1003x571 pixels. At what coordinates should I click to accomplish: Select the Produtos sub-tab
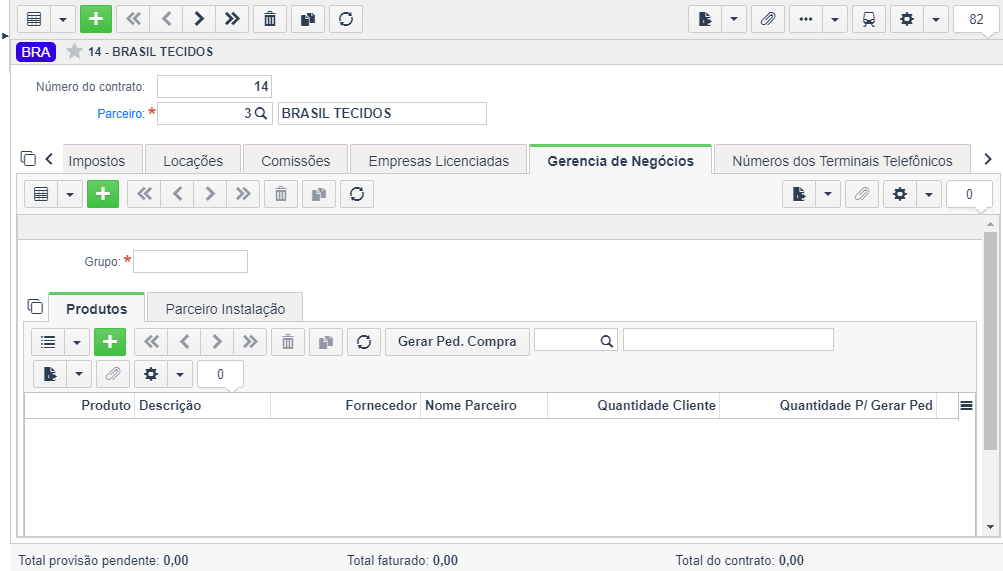click(x=97, y=309)
